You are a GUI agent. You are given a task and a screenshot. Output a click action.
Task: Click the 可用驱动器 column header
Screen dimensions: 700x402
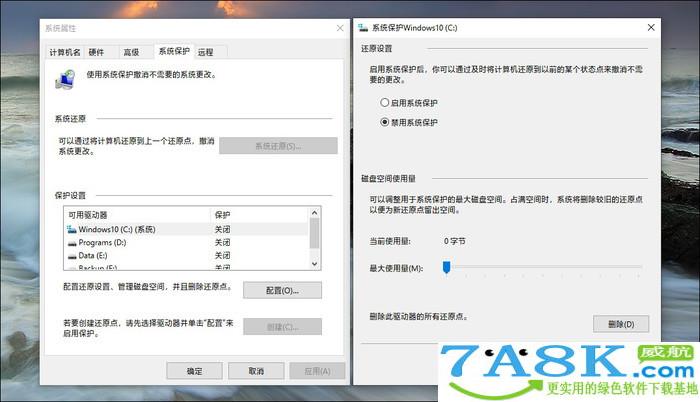(x=137, y=215)
